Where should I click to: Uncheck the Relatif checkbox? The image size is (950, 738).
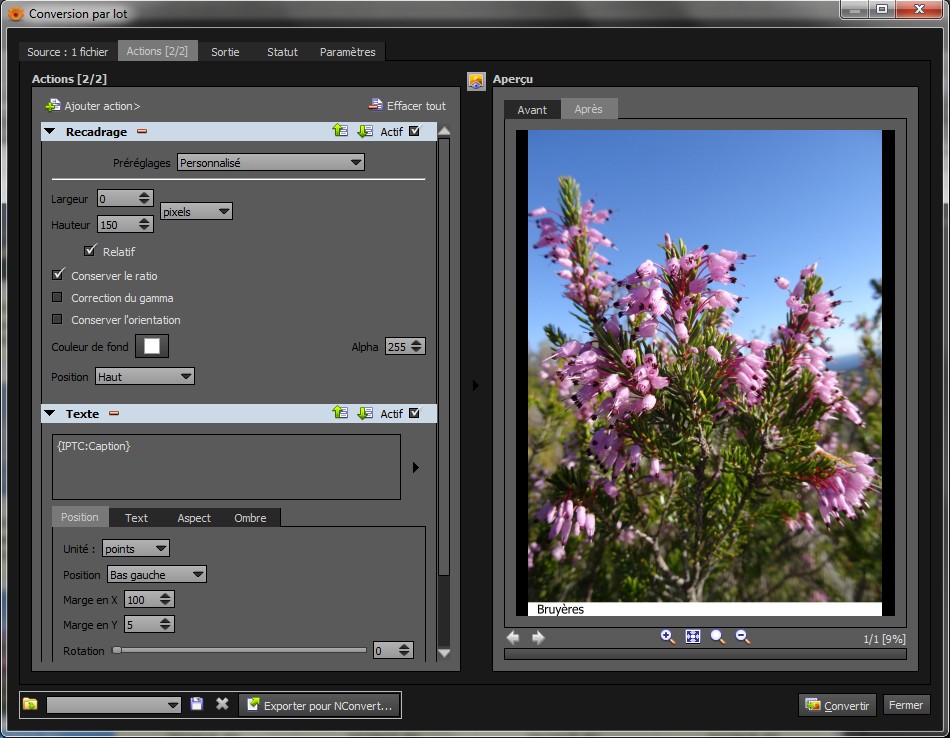click(x=90, y=250)
